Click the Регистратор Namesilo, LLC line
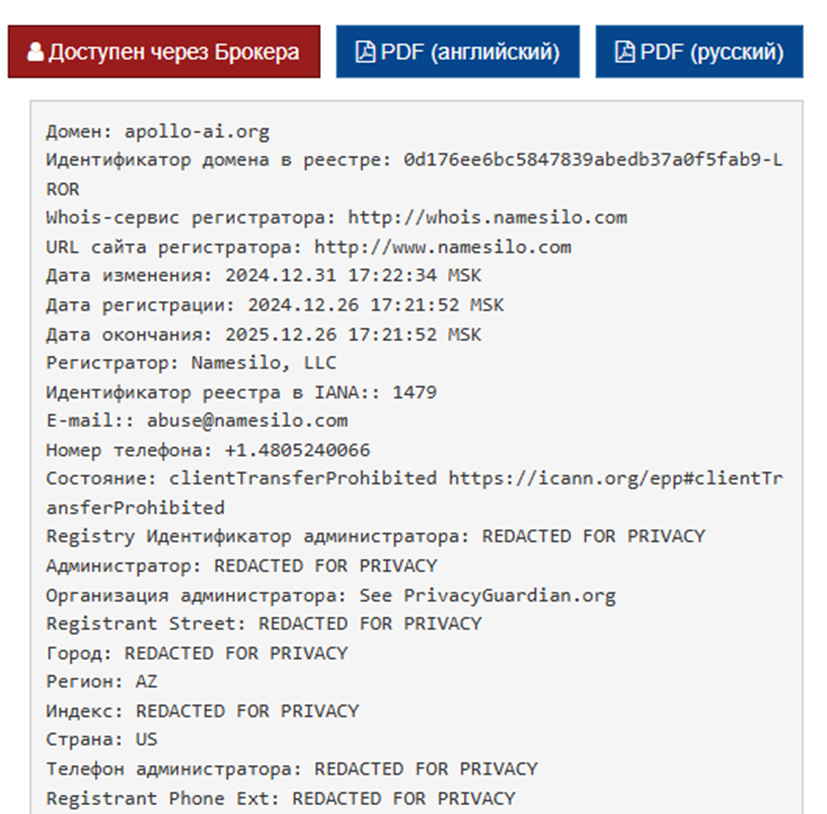This screenshot has height=814, width=827. tap(191, 363)
